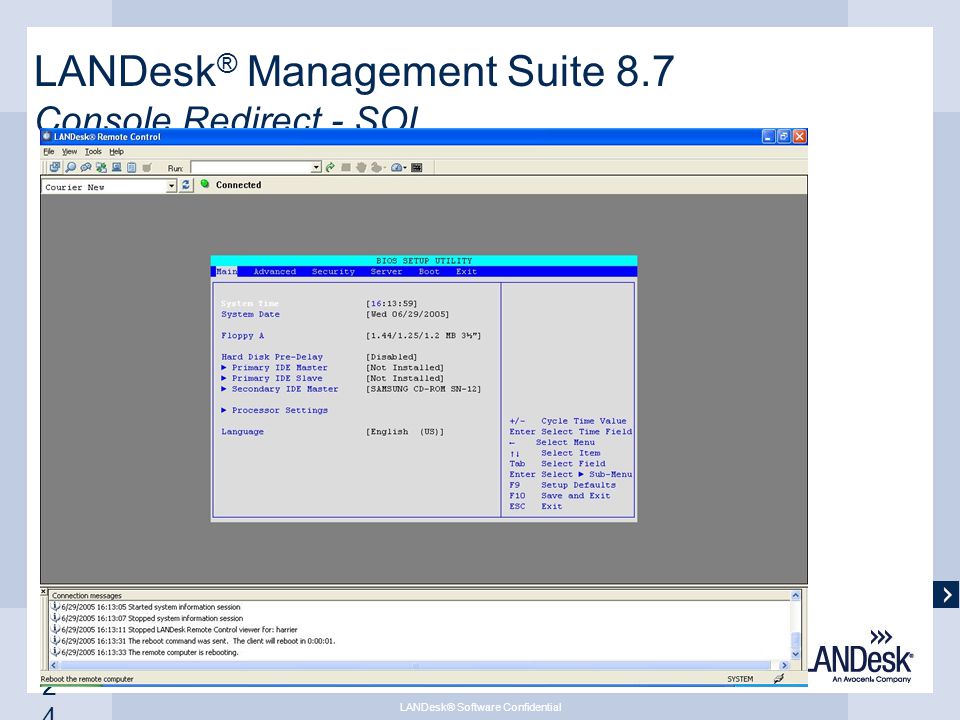Click the System Time value 16:13:59
This screenshot has height=720, width=960.
pyautogui.click(x=392, y=303)
